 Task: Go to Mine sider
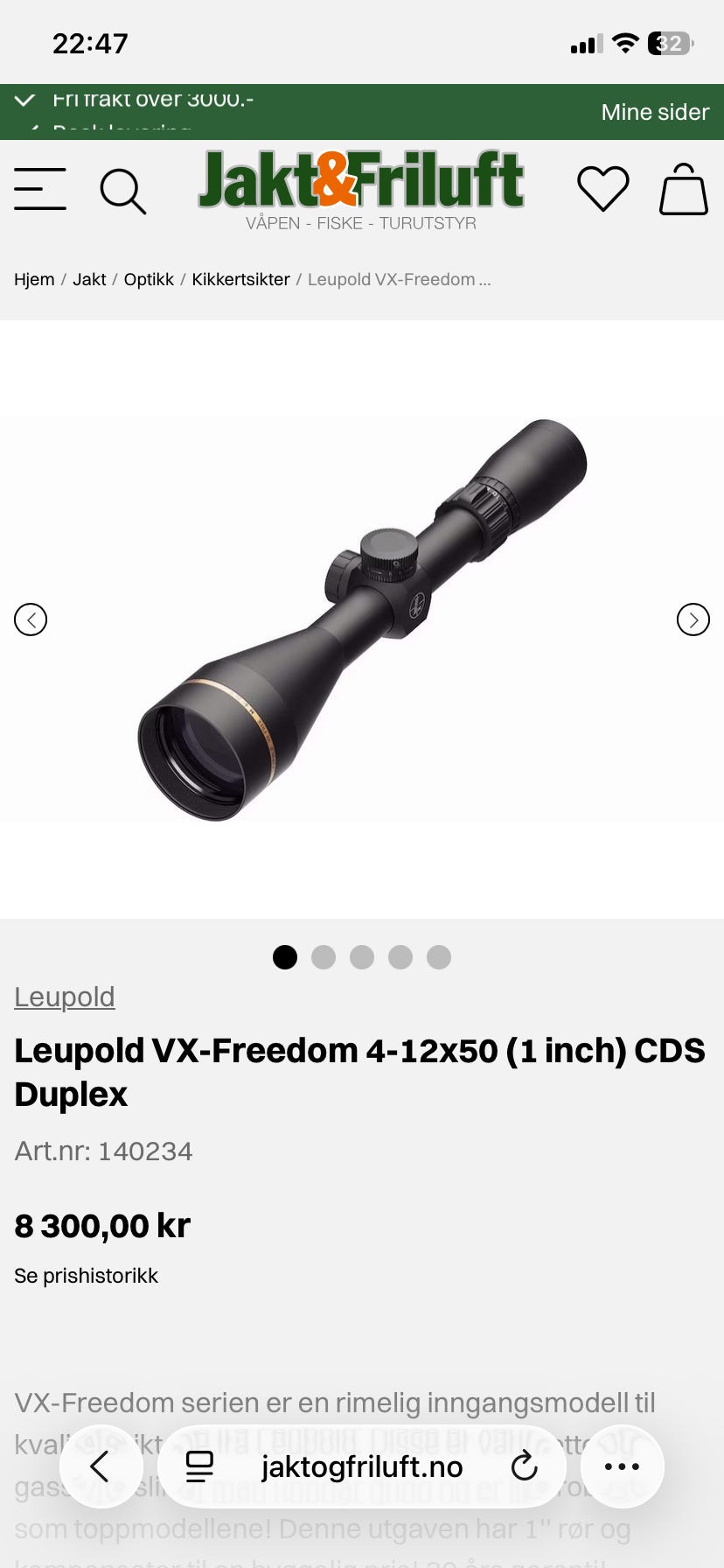[655, 112]
